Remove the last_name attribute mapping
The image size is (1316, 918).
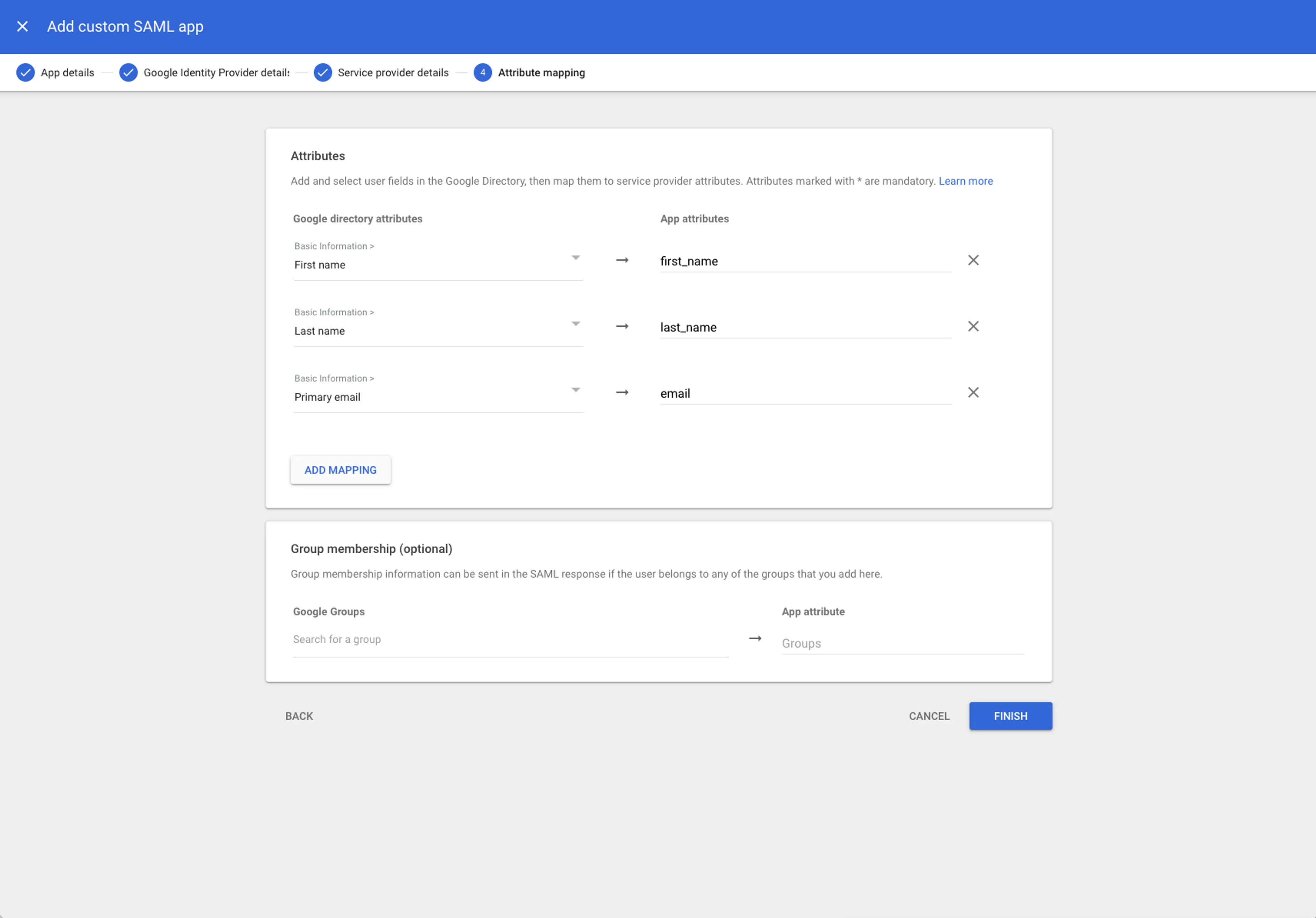coord(973,326)
